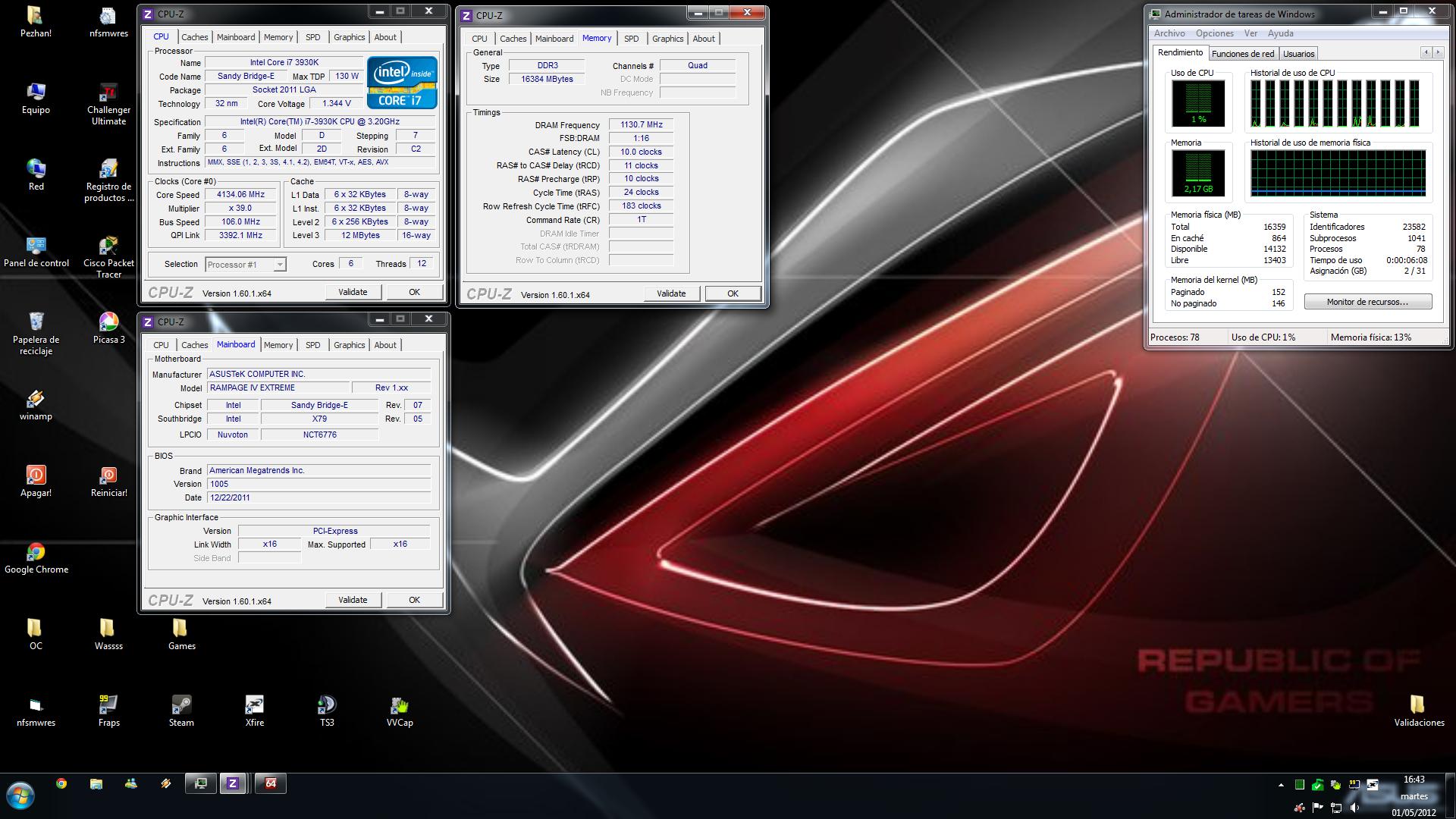Select the Panel de control desktop icon
The image size is (1456, 819).
tap(36, 252)
